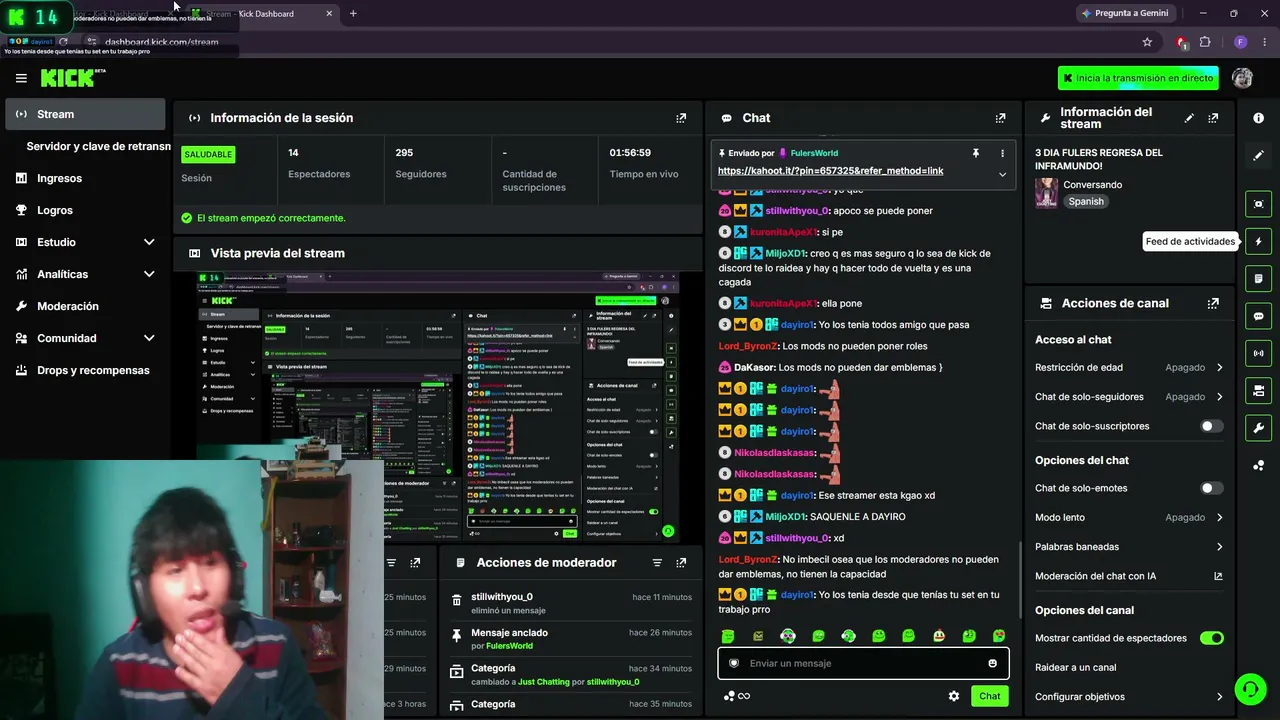Open the moderator actions document icon in the right sidebar
The width and height of the screenshot is (1280, 720).
click(x=1258, y=278)
